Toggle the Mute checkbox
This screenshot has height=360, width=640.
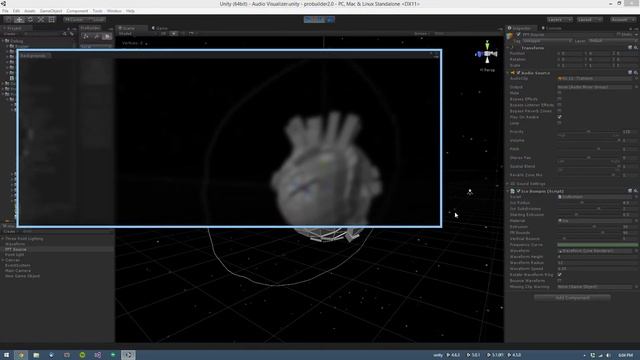[x=559, y=93]
